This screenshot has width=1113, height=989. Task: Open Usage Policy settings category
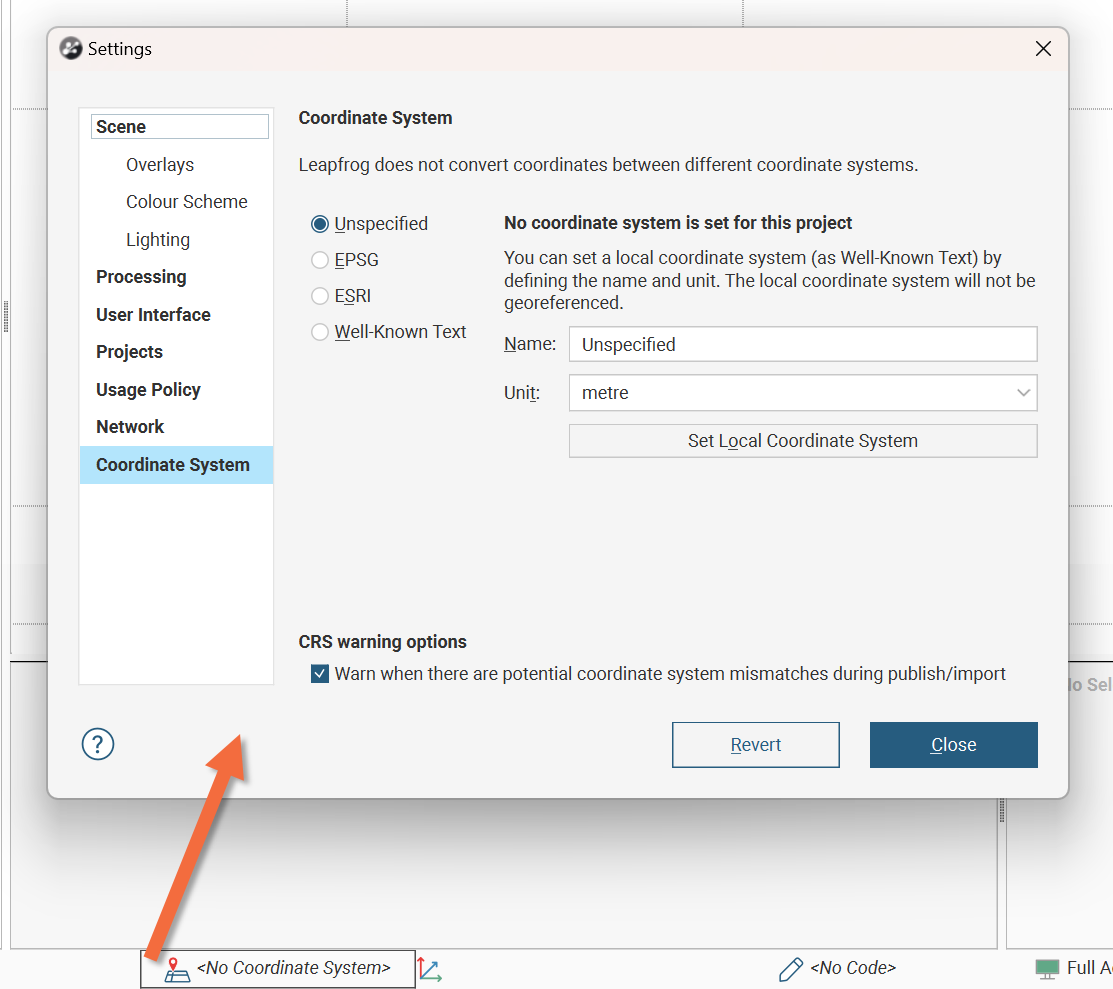click(148, 389)
